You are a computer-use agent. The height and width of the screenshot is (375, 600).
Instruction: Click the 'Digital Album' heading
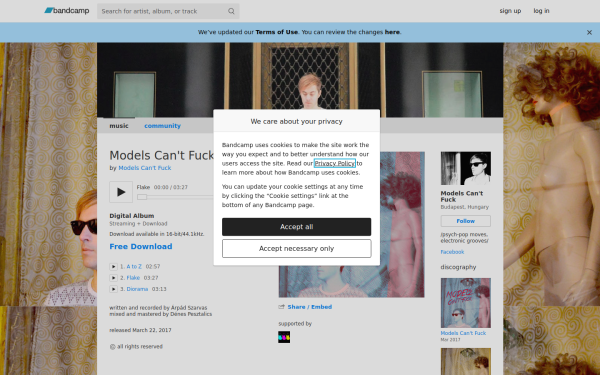(132, 216)
